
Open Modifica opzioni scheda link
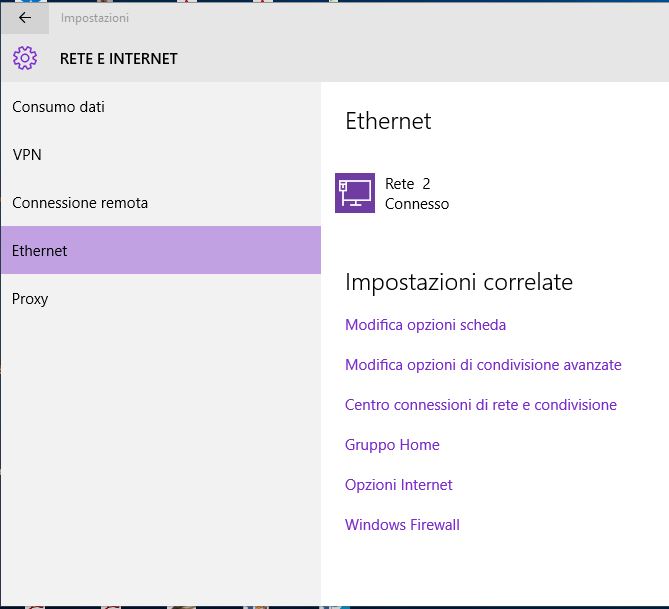[x=425, y=325]
